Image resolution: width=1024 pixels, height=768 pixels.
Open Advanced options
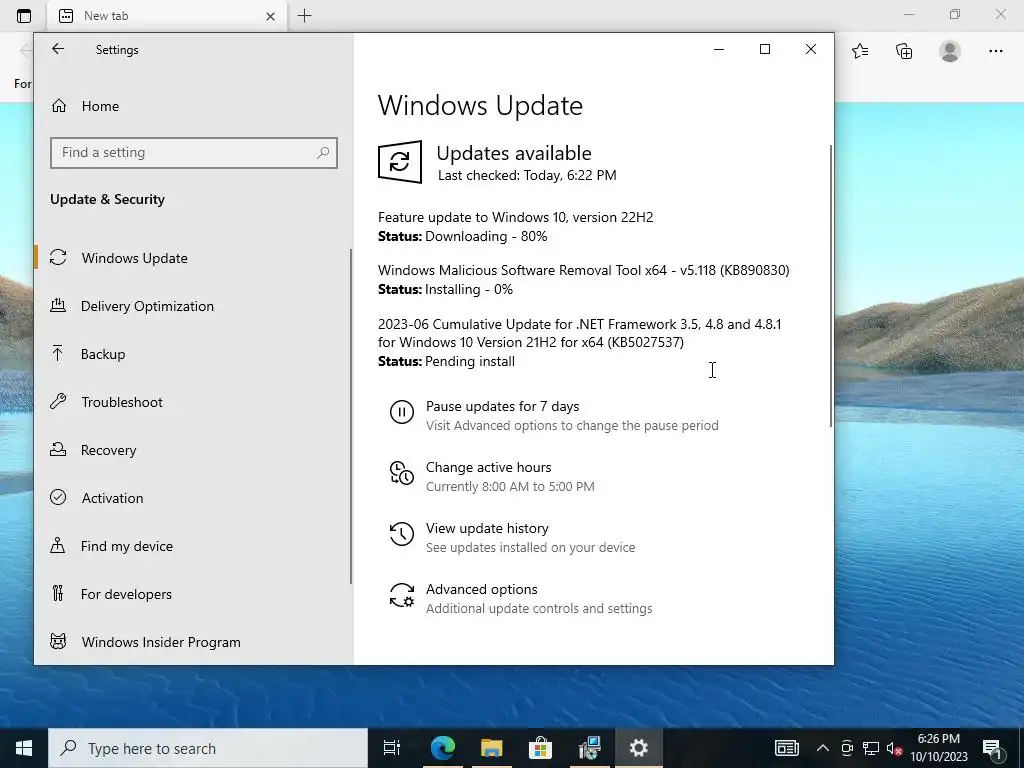pos(481,589)
